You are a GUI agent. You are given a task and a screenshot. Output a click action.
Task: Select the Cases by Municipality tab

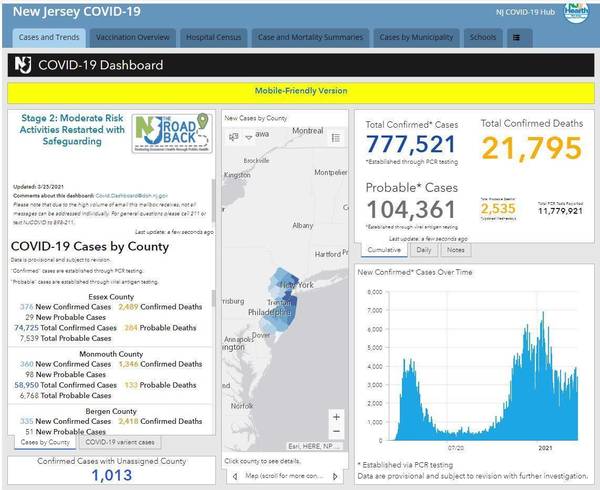coord(417,37)
